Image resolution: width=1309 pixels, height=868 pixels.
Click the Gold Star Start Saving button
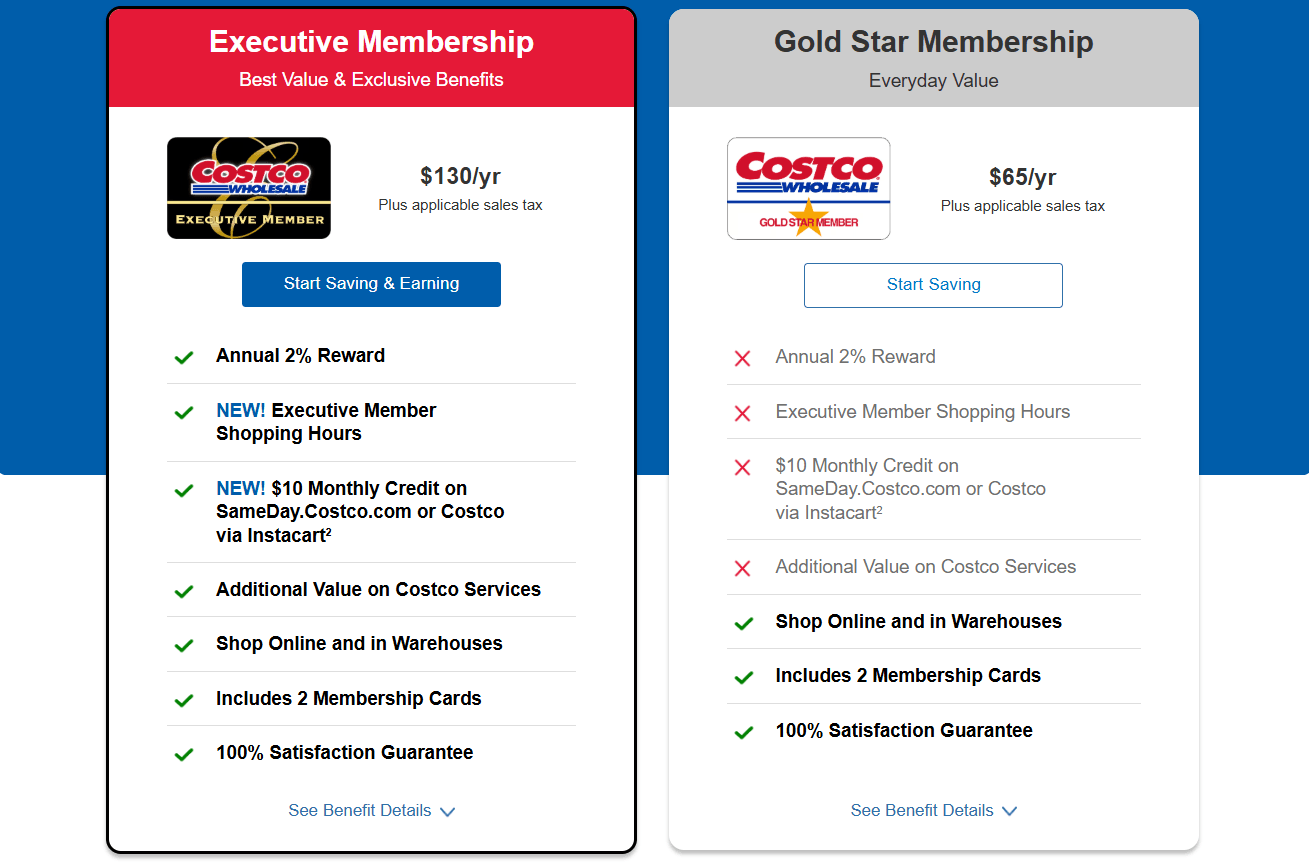[x=933, y=285]
